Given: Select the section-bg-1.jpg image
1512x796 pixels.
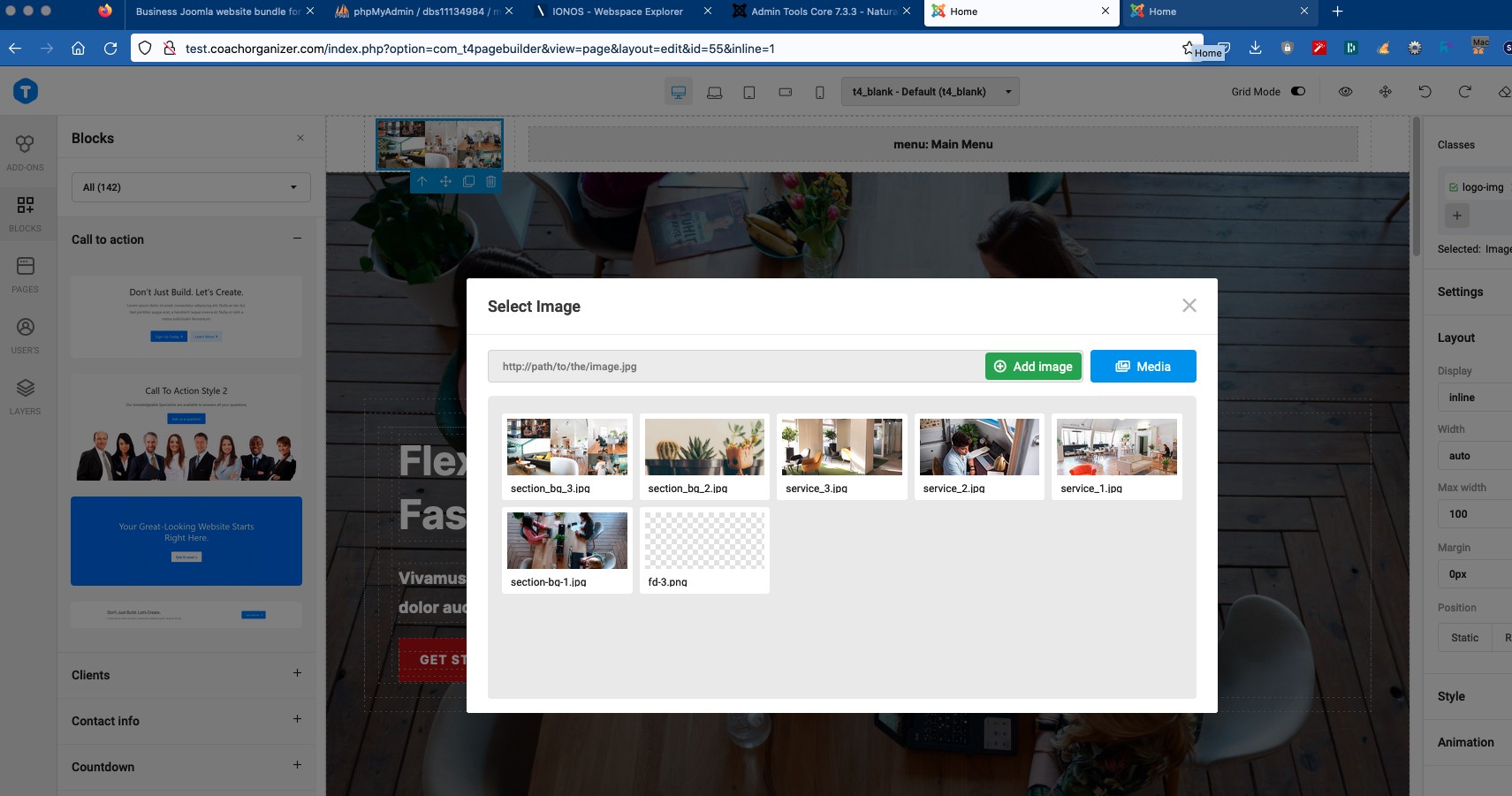Looking at the screenshot, I should pos(566,550).
